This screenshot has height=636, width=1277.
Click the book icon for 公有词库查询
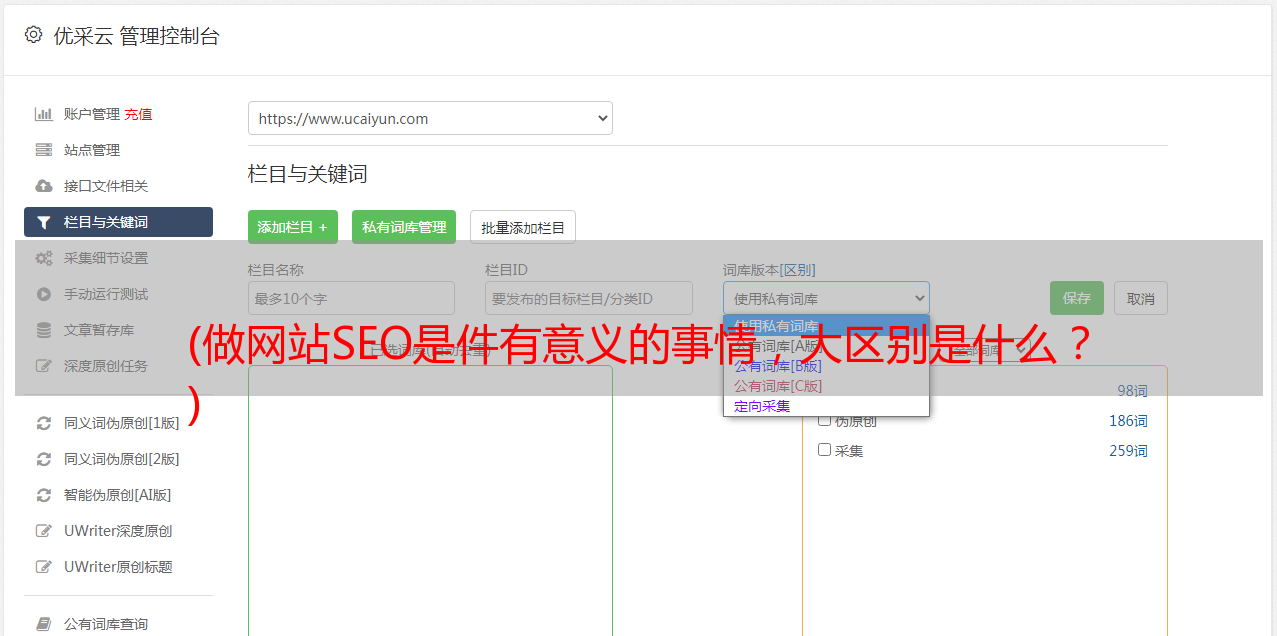[x=43, y=624]
